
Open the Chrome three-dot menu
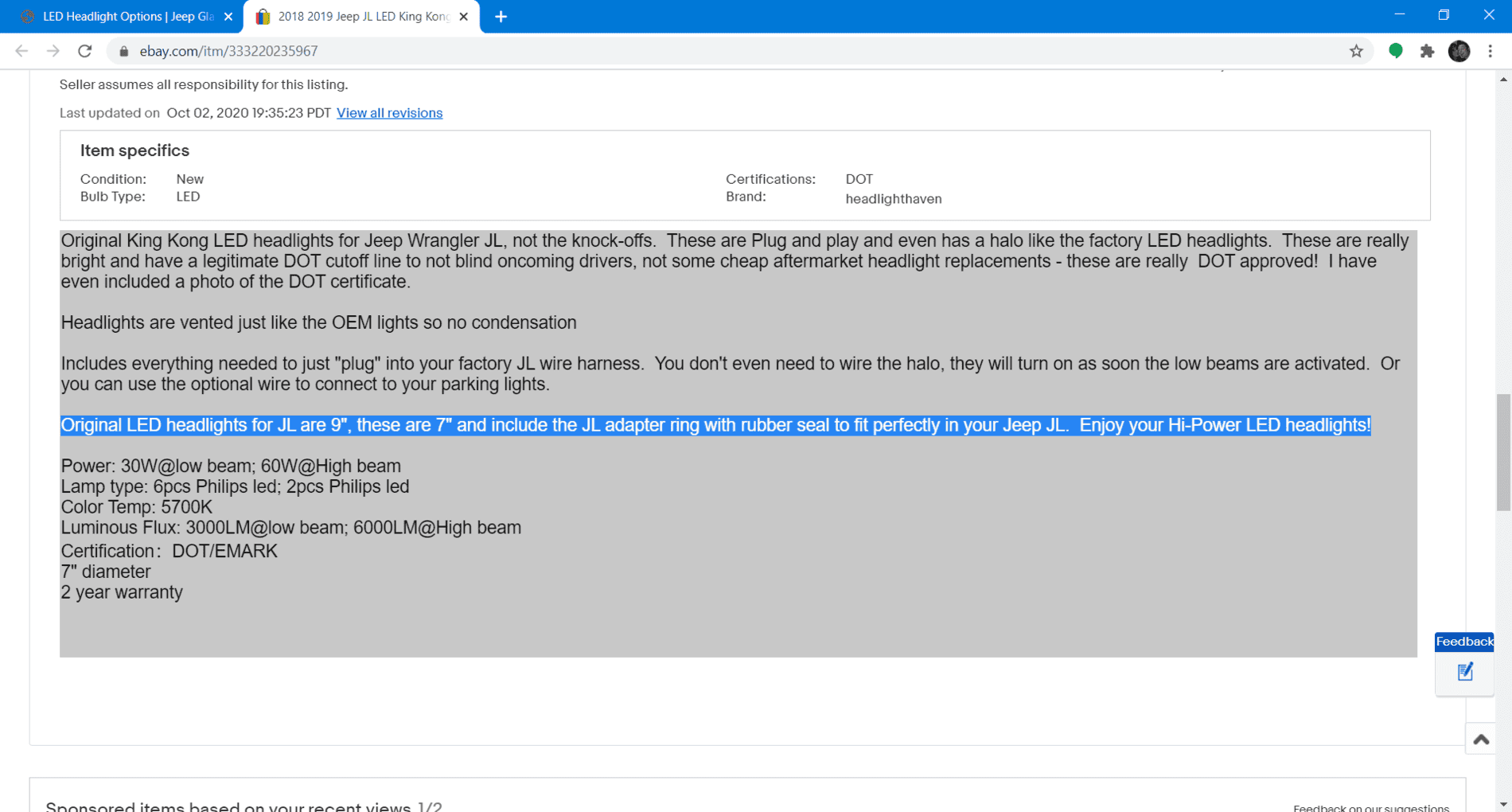1491,51
